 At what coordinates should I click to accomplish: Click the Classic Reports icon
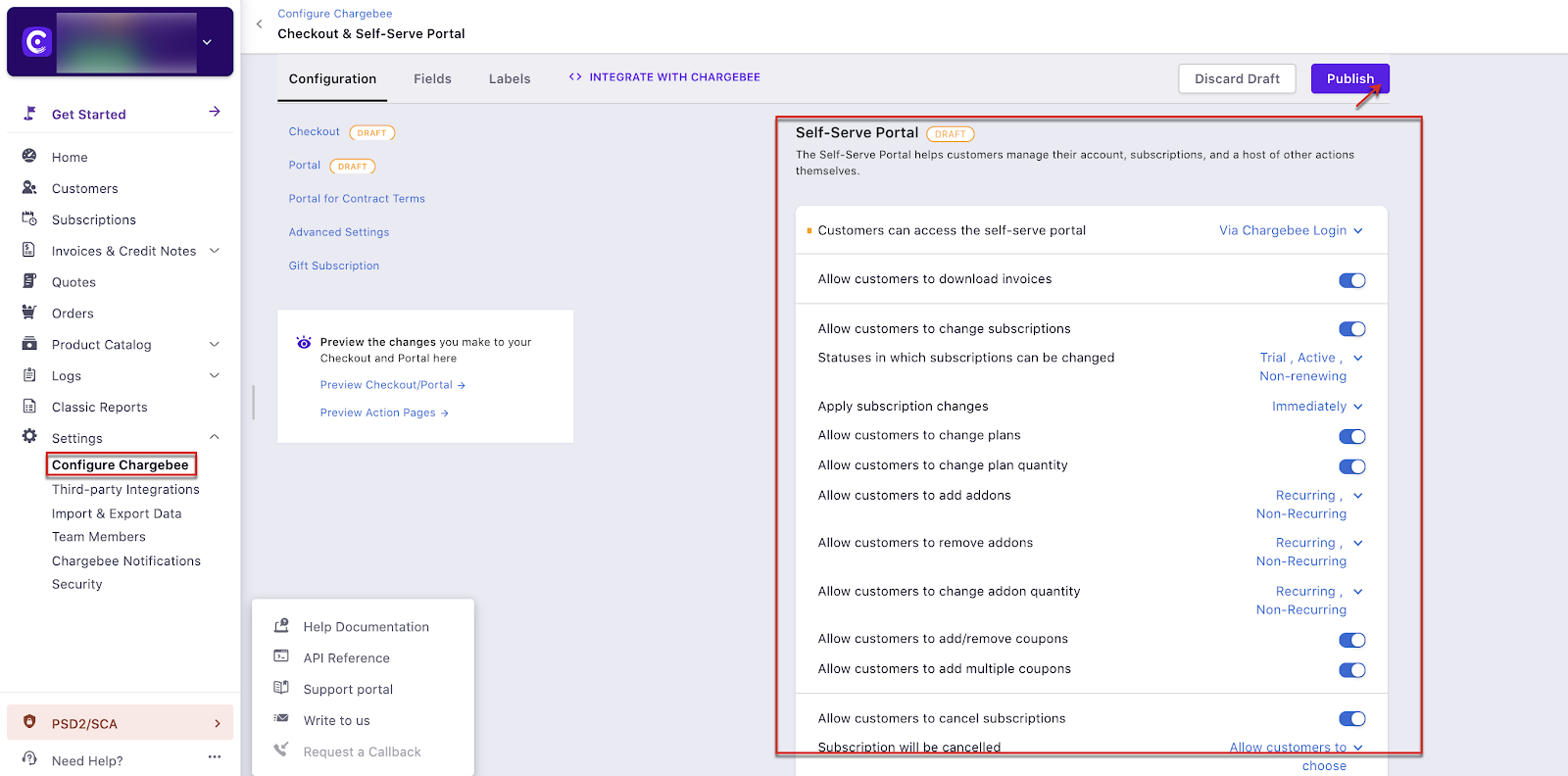click(x=29, y=407)
